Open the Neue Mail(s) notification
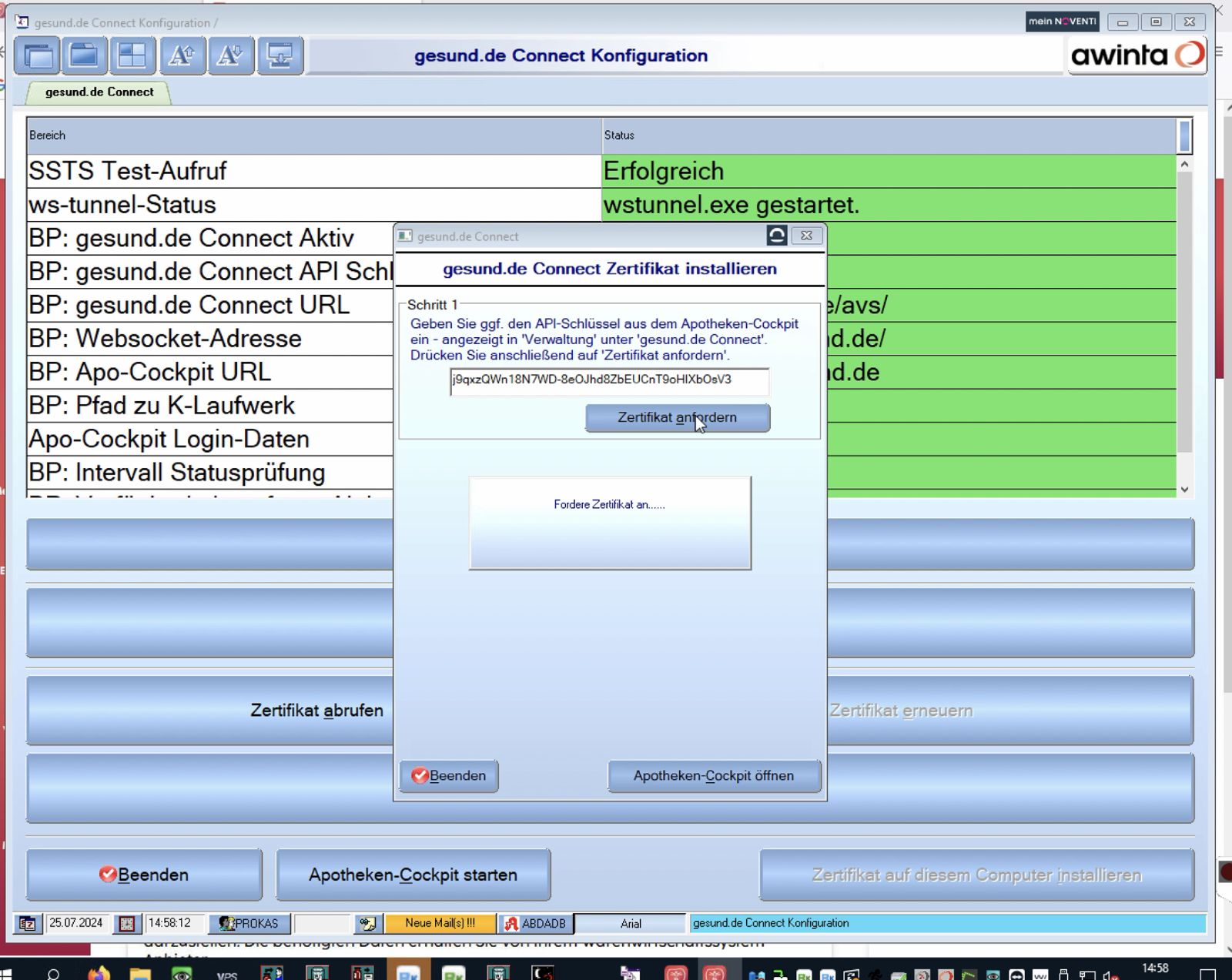This screenshot has width=1232, height=980. pos(440,923)
